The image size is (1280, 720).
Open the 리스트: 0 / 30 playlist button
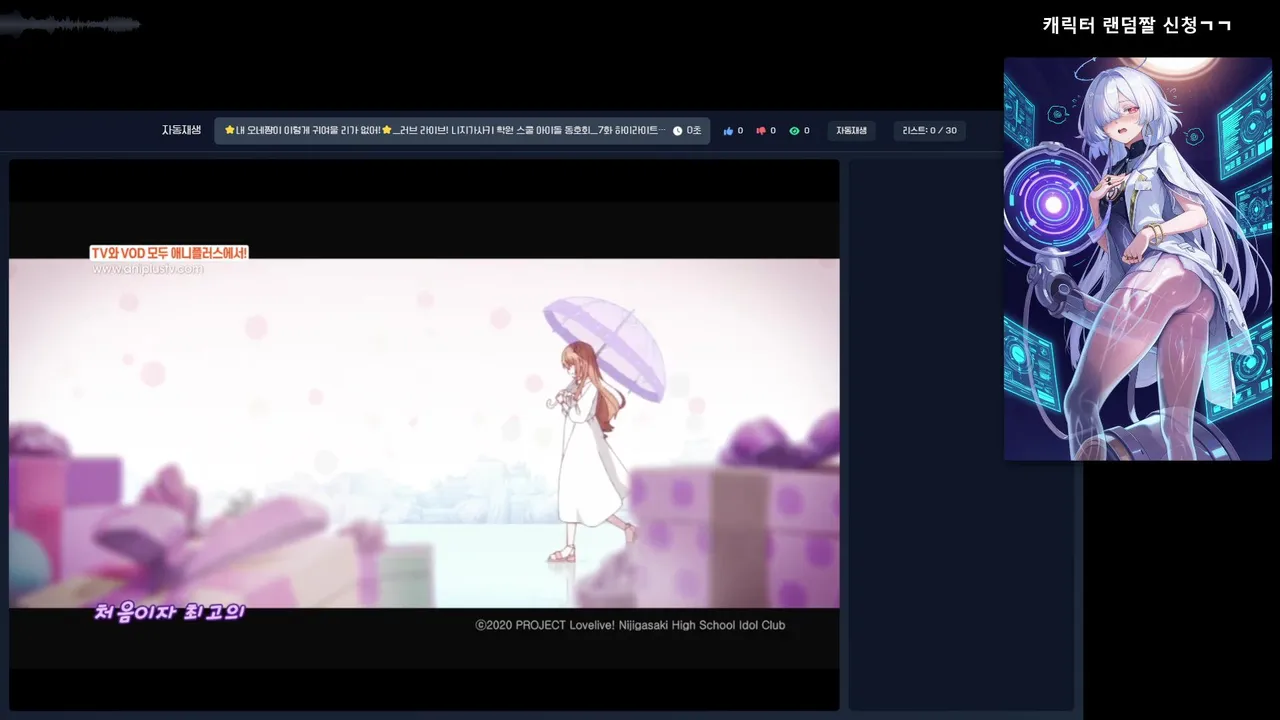coord(929,131)
